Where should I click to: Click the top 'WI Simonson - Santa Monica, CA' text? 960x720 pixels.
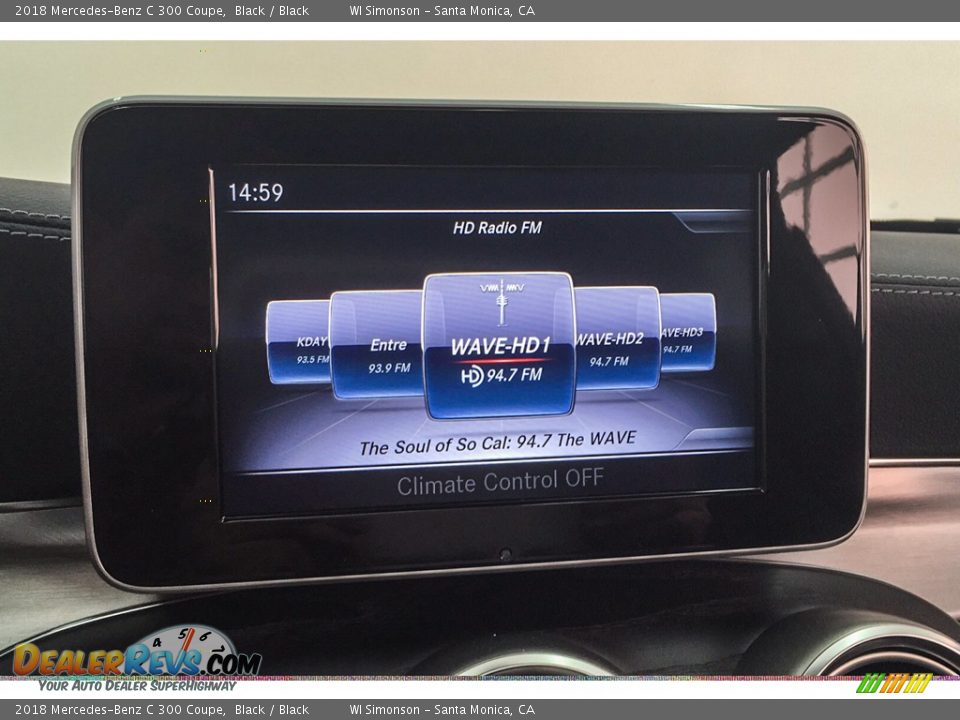click(x=442, y=10)
